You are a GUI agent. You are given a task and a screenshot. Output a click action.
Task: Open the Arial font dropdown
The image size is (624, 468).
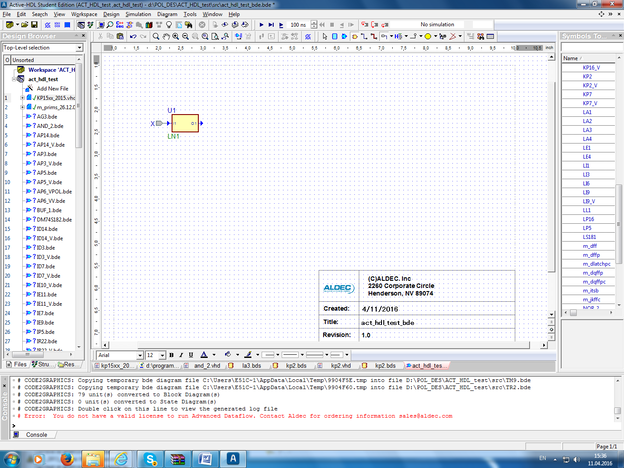(x=138, y=354)
